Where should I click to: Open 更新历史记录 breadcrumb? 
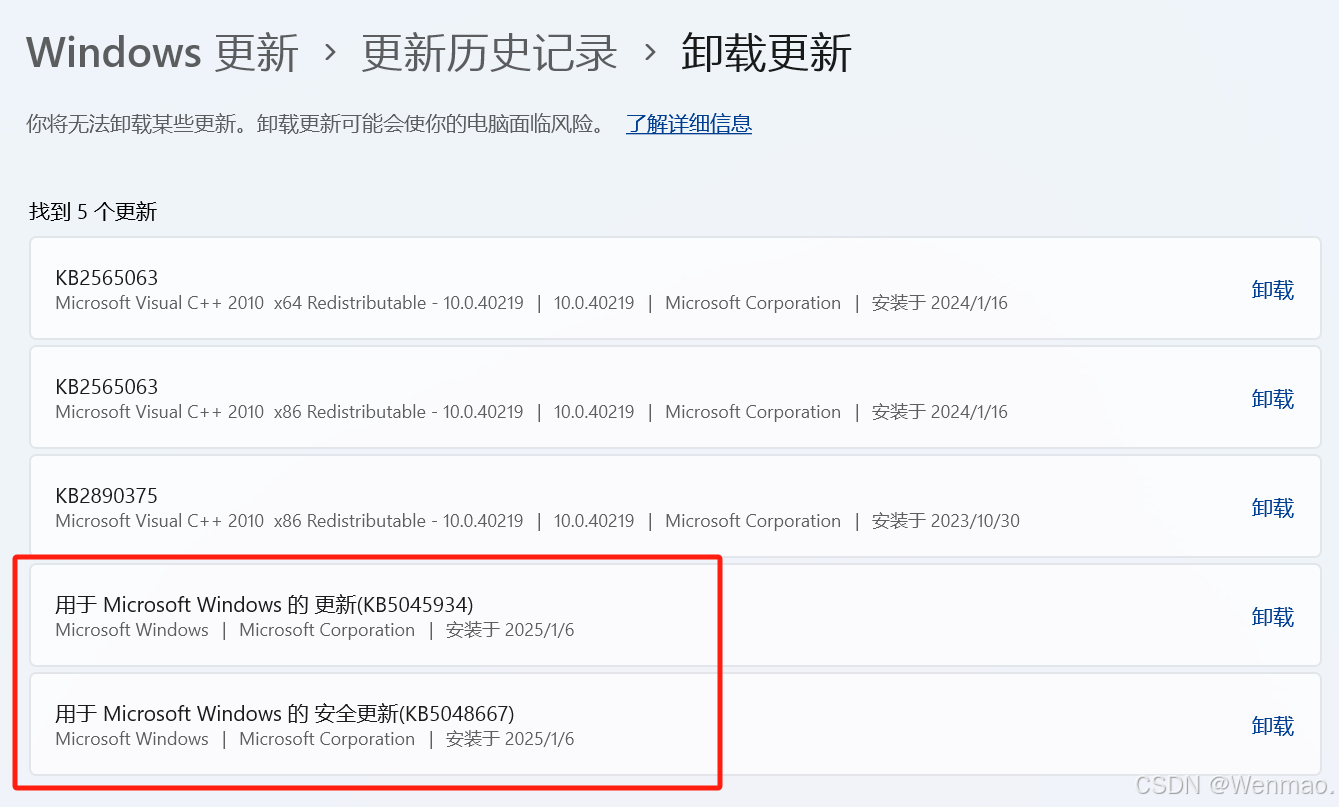pos(490,52)
